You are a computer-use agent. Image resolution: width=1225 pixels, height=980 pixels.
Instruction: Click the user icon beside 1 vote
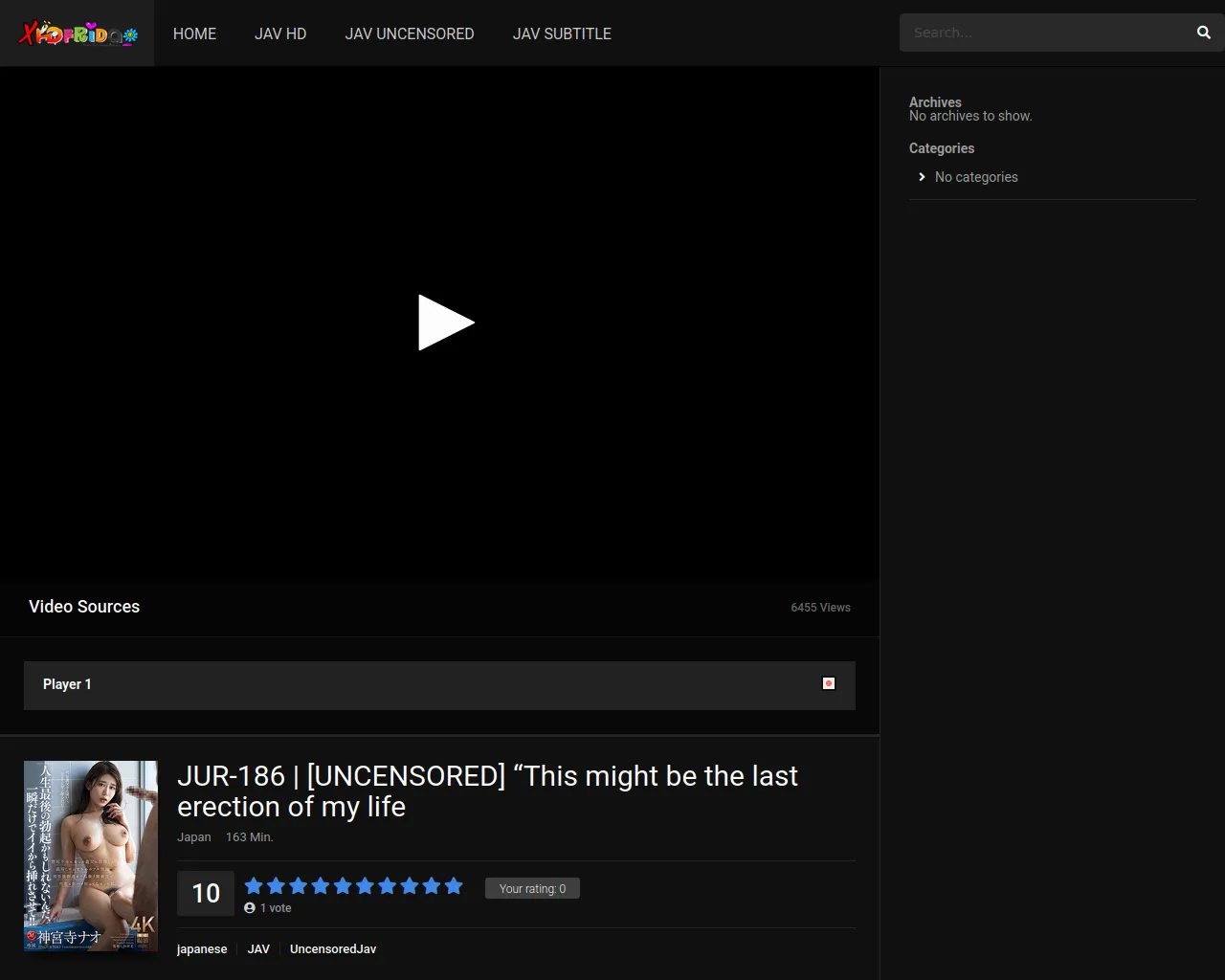click(x=250, y=908)
